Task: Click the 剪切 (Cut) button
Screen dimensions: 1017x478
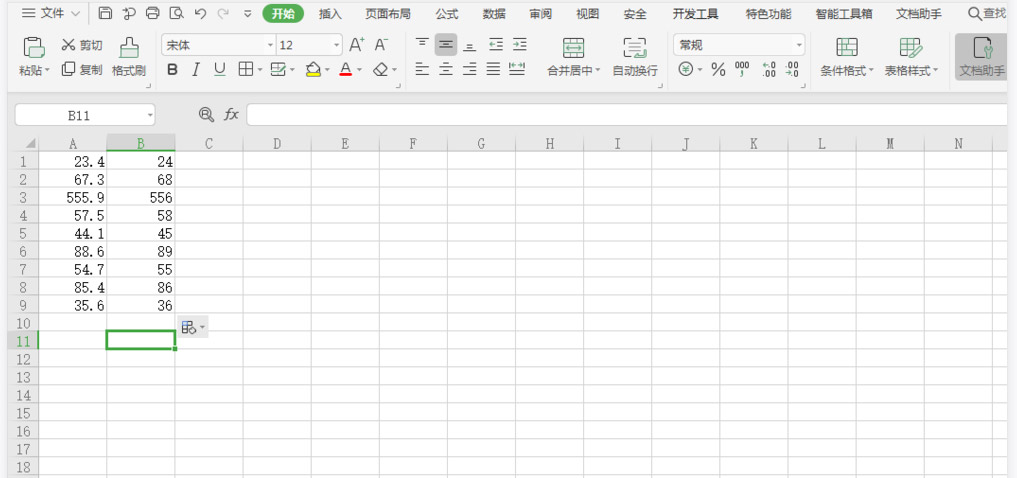Action: [x=81, y=45]
